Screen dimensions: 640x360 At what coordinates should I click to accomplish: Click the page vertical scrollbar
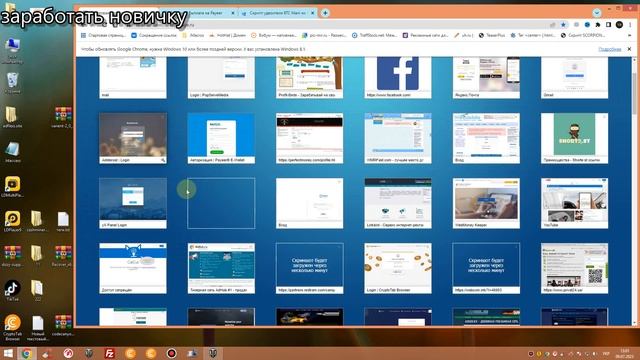point(634,94)
